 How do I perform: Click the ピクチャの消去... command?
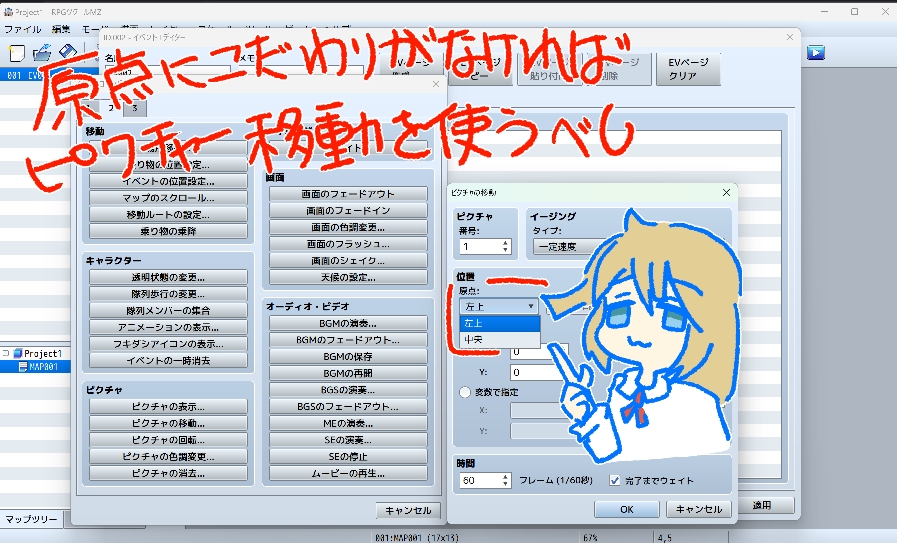[x=168, y=473]
